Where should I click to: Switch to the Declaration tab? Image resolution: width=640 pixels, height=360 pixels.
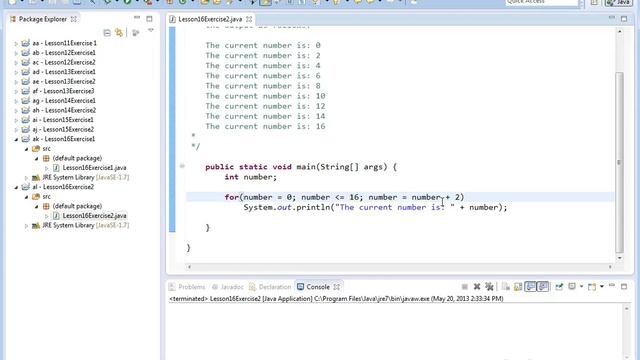tap(270, 287)
